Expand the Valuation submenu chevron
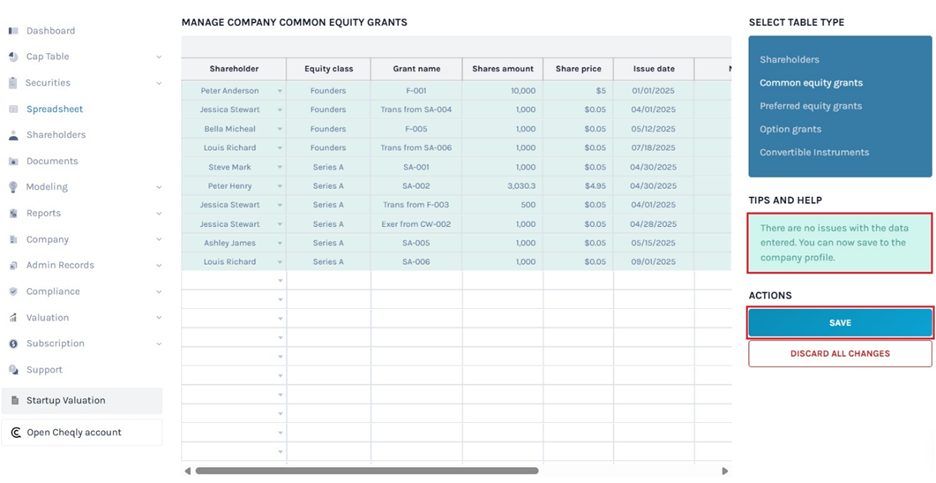The height and width of the screenshot is (483, 936). [x=159, y=317]
